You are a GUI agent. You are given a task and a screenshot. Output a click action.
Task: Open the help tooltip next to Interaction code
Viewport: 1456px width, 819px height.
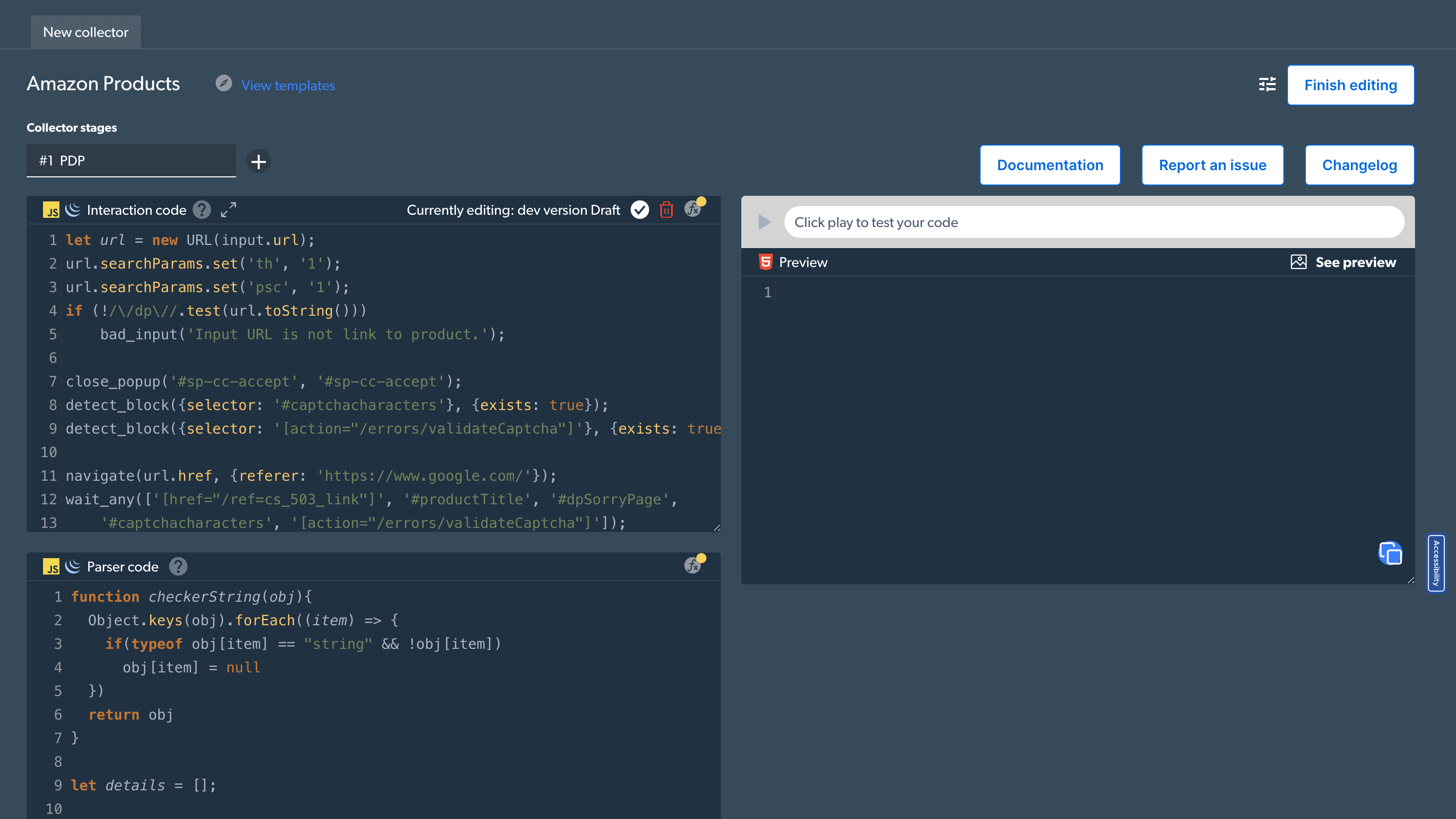201,209
